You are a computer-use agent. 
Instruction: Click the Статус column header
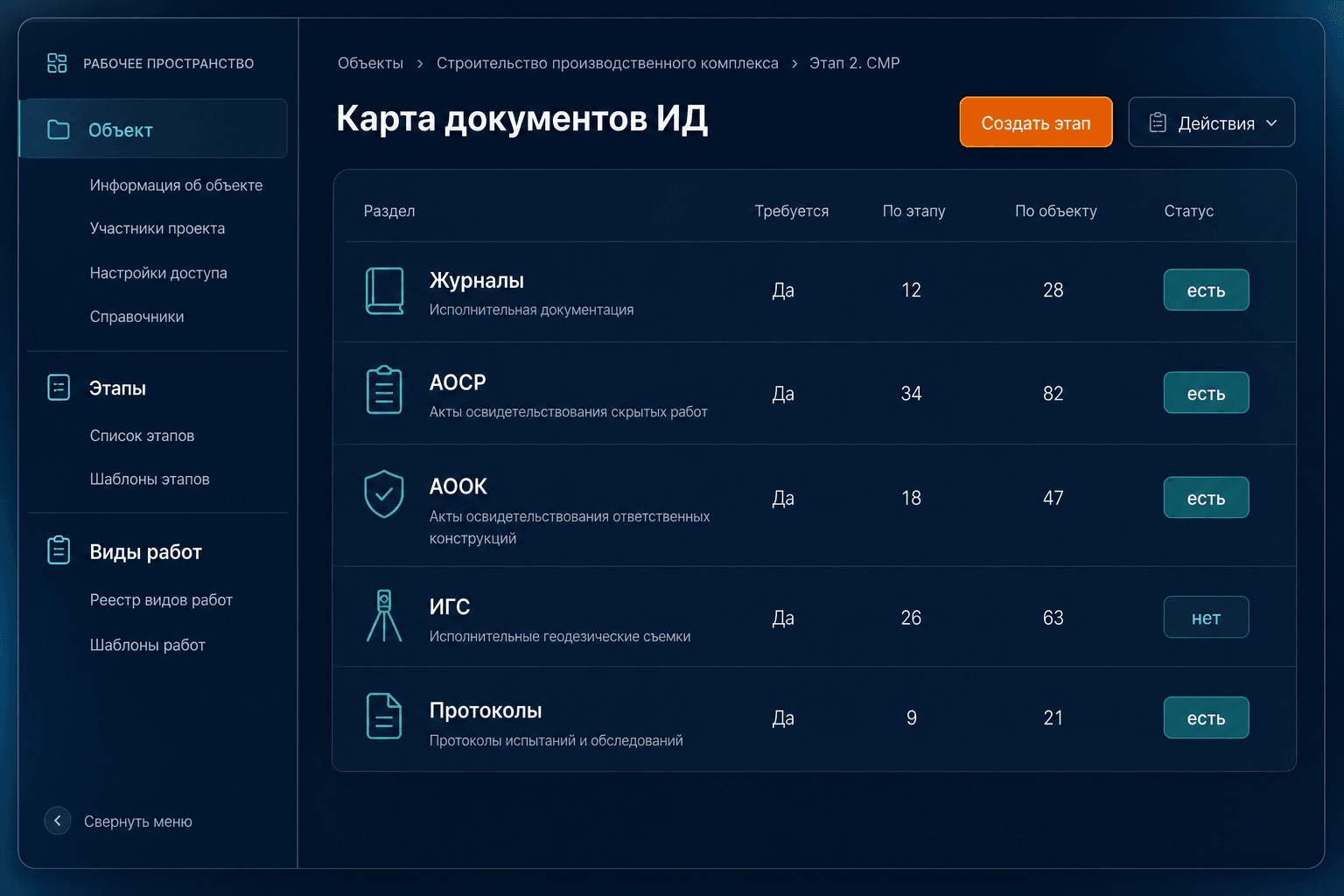[x=1188, y=211]
